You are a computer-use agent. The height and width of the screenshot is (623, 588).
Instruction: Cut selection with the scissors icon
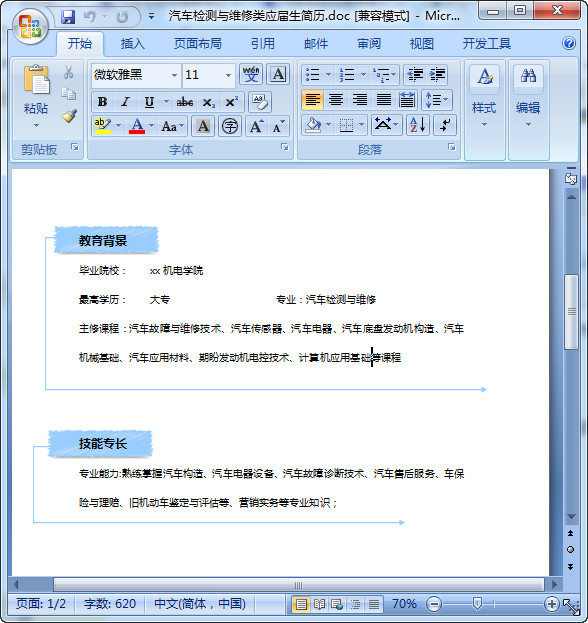(68, 73)
